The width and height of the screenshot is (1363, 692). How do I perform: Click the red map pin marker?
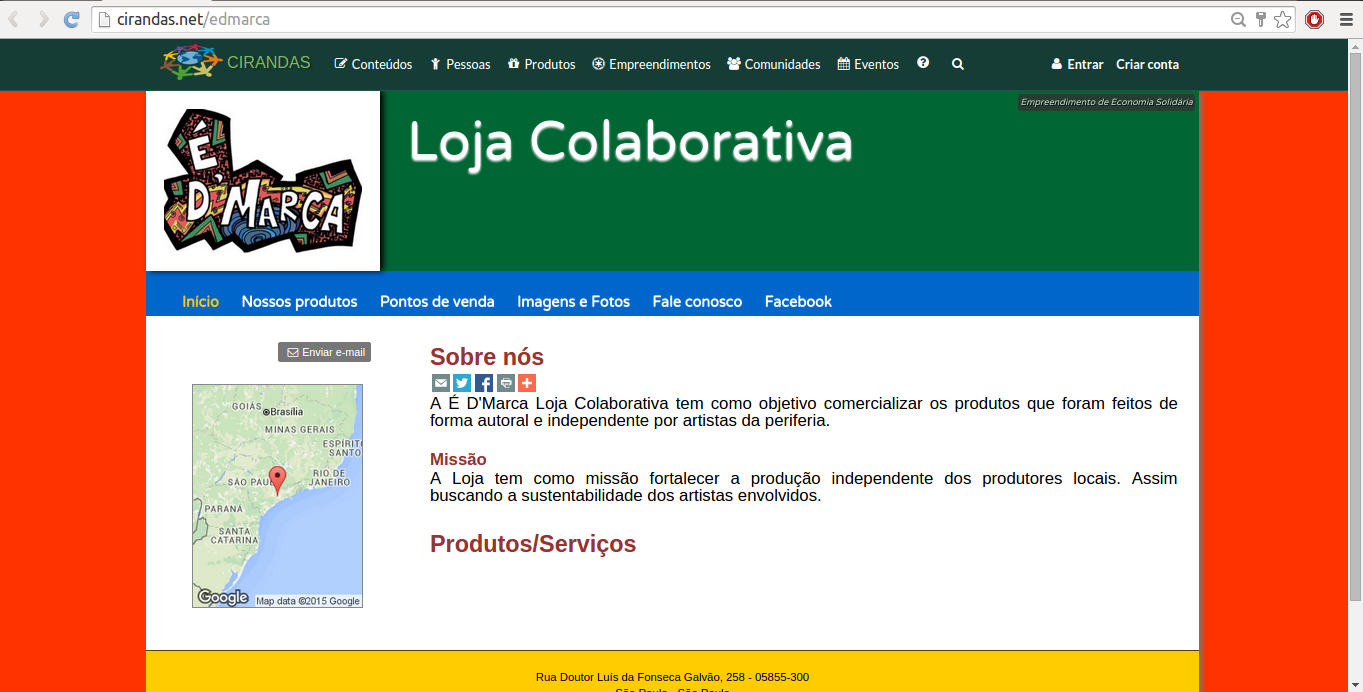click(x=277, y=480)
